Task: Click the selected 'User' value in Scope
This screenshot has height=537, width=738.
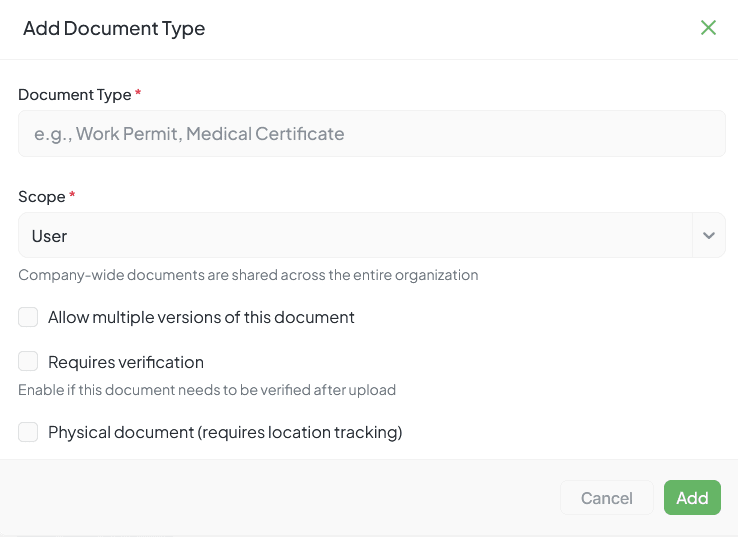Action: tap(49, 236)
